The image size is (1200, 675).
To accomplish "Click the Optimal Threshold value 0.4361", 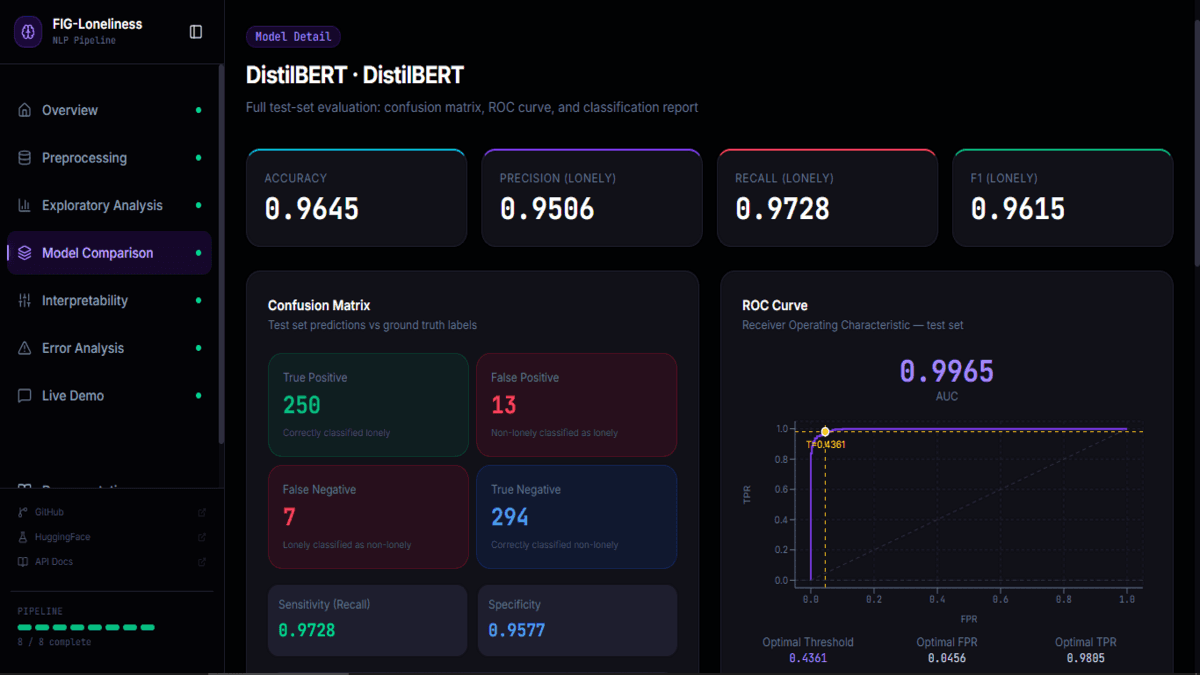I will [808, 659].
